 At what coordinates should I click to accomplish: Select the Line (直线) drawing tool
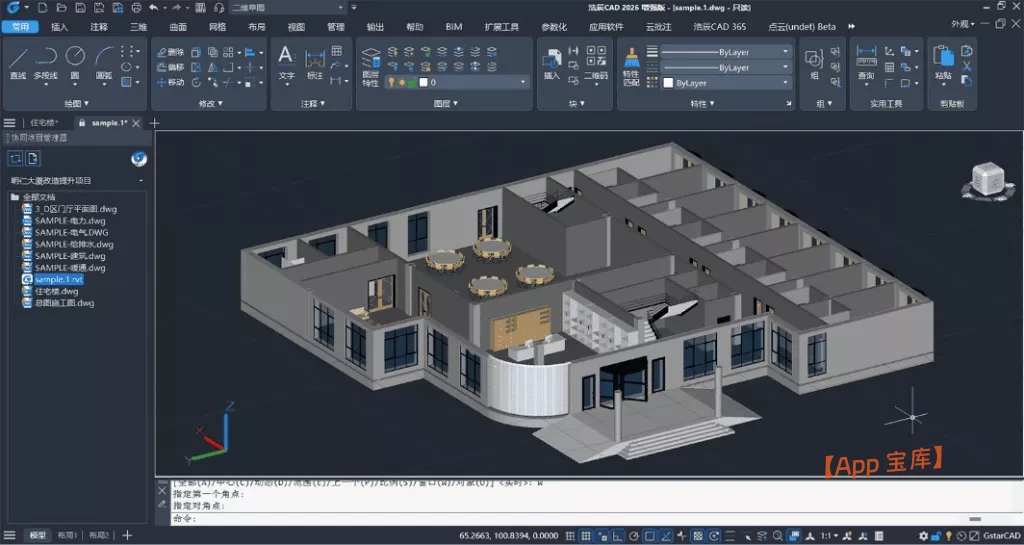(x=18, y=60)
